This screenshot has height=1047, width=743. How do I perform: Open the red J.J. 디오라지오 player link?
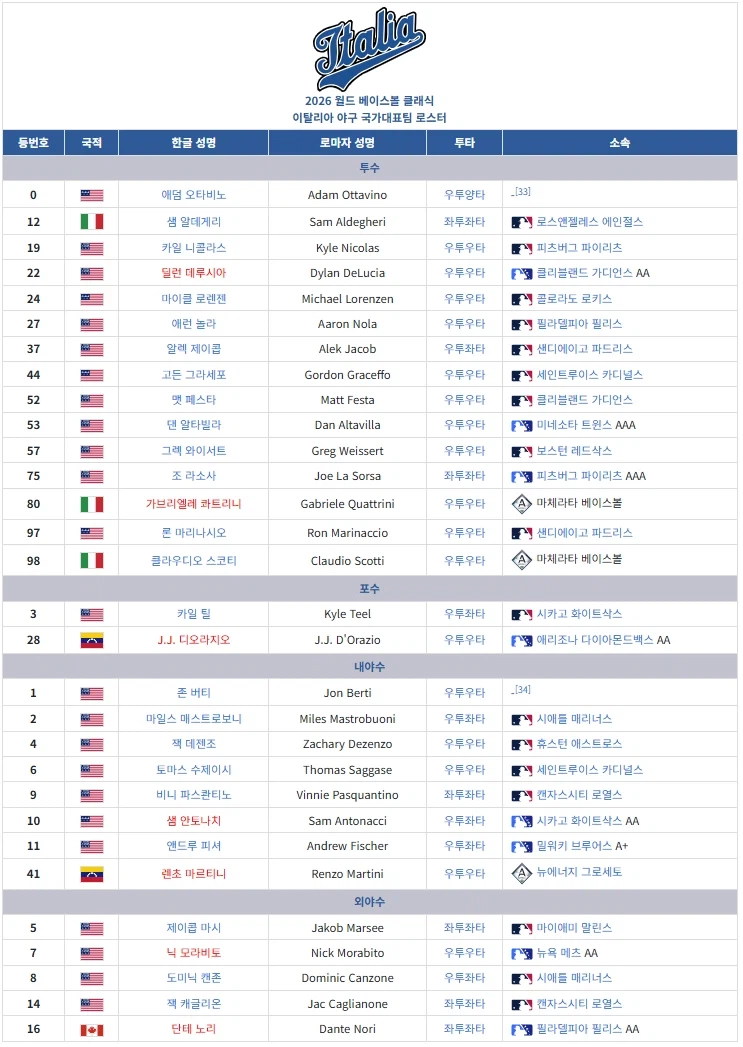click(194, 640)
